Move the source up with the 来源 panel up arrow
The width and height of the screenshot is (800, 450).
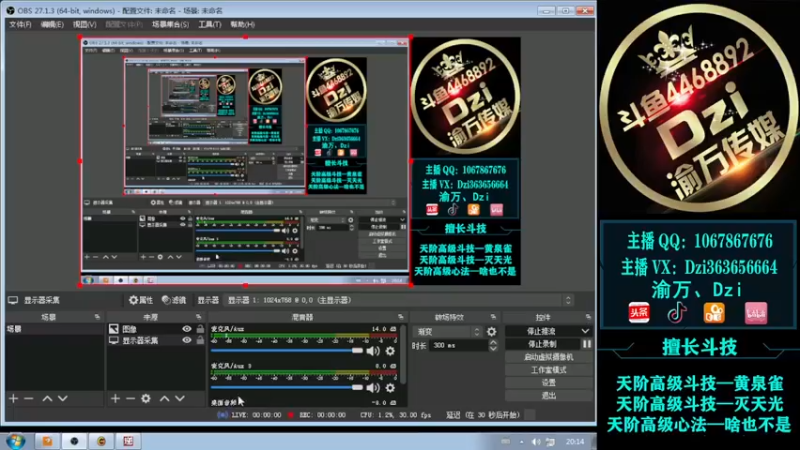point(164,398)
